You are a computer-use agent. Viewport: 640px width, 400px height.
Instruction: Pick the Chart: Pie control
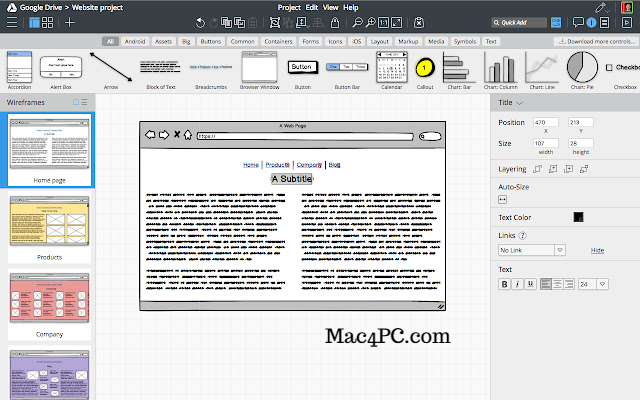coord(582,70)
